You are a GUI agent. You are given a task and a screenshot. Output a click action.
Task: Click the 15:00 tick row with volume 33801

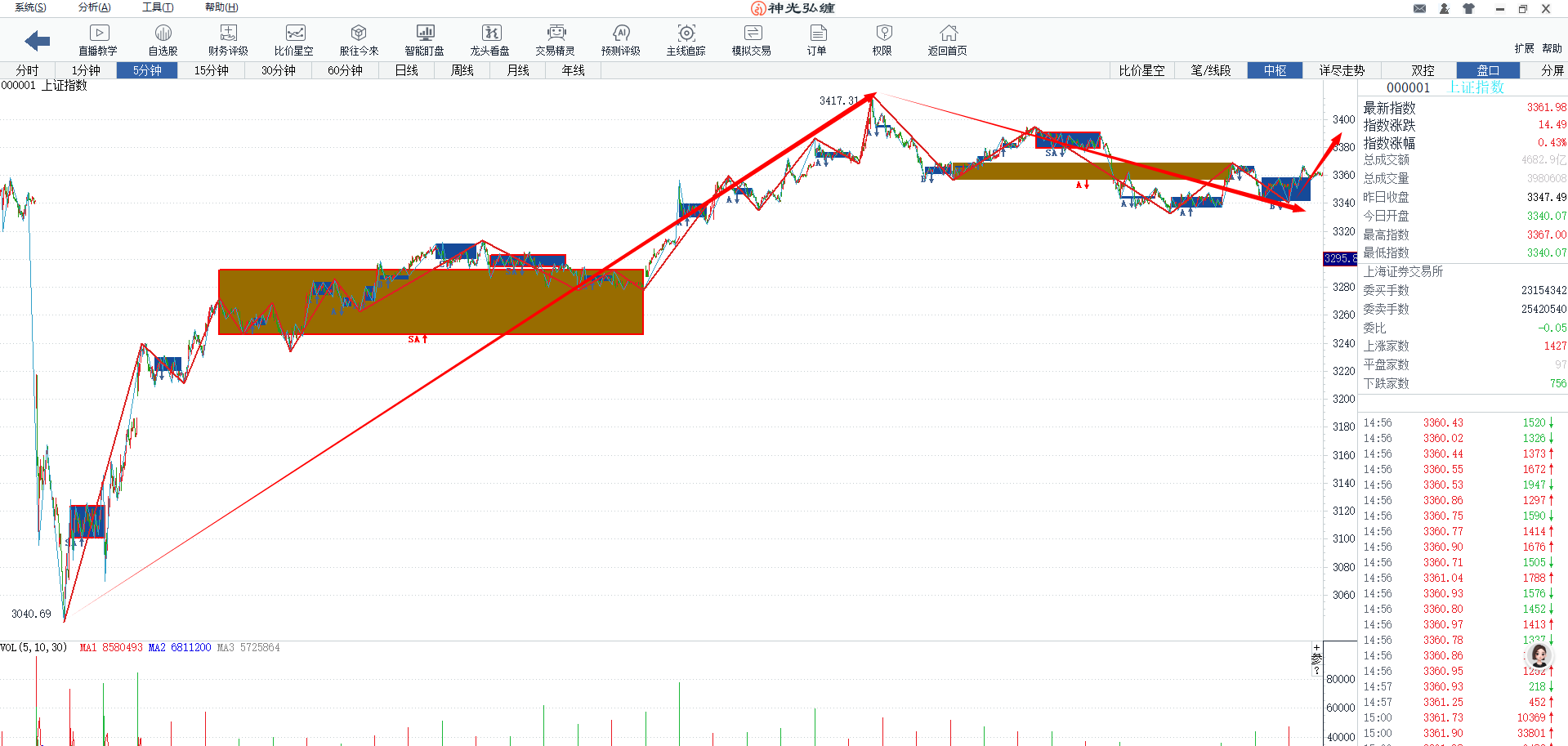pos(1463,733)
